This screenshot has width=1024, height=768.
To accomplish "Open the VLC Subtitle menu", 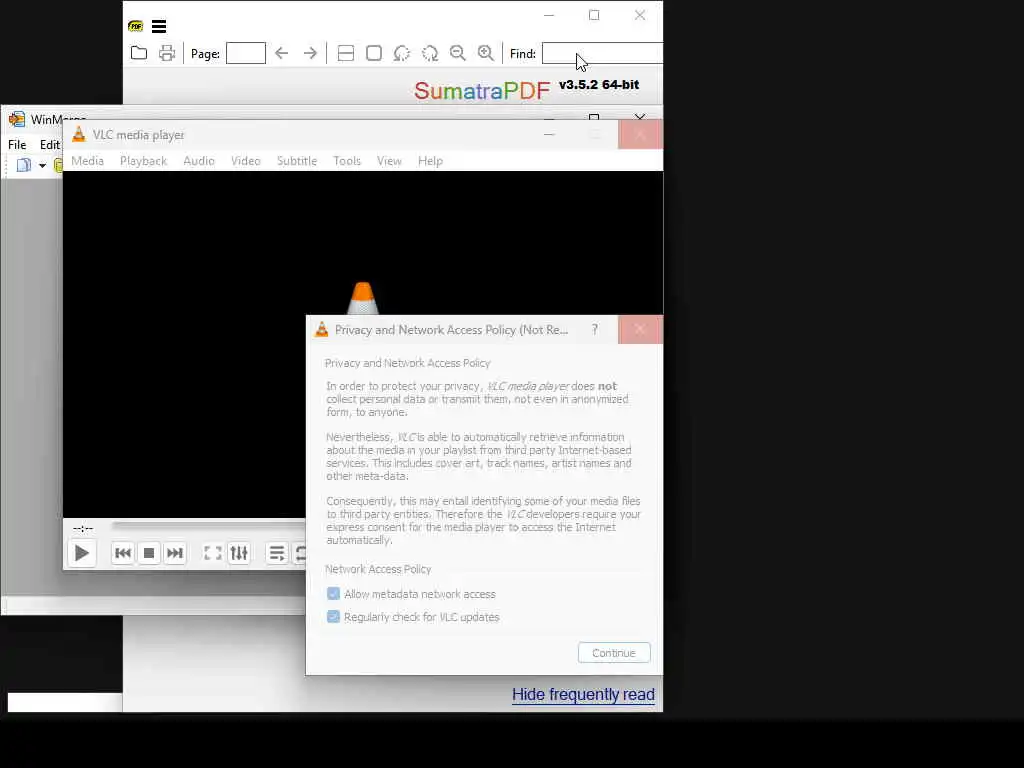I will point(297,161).
